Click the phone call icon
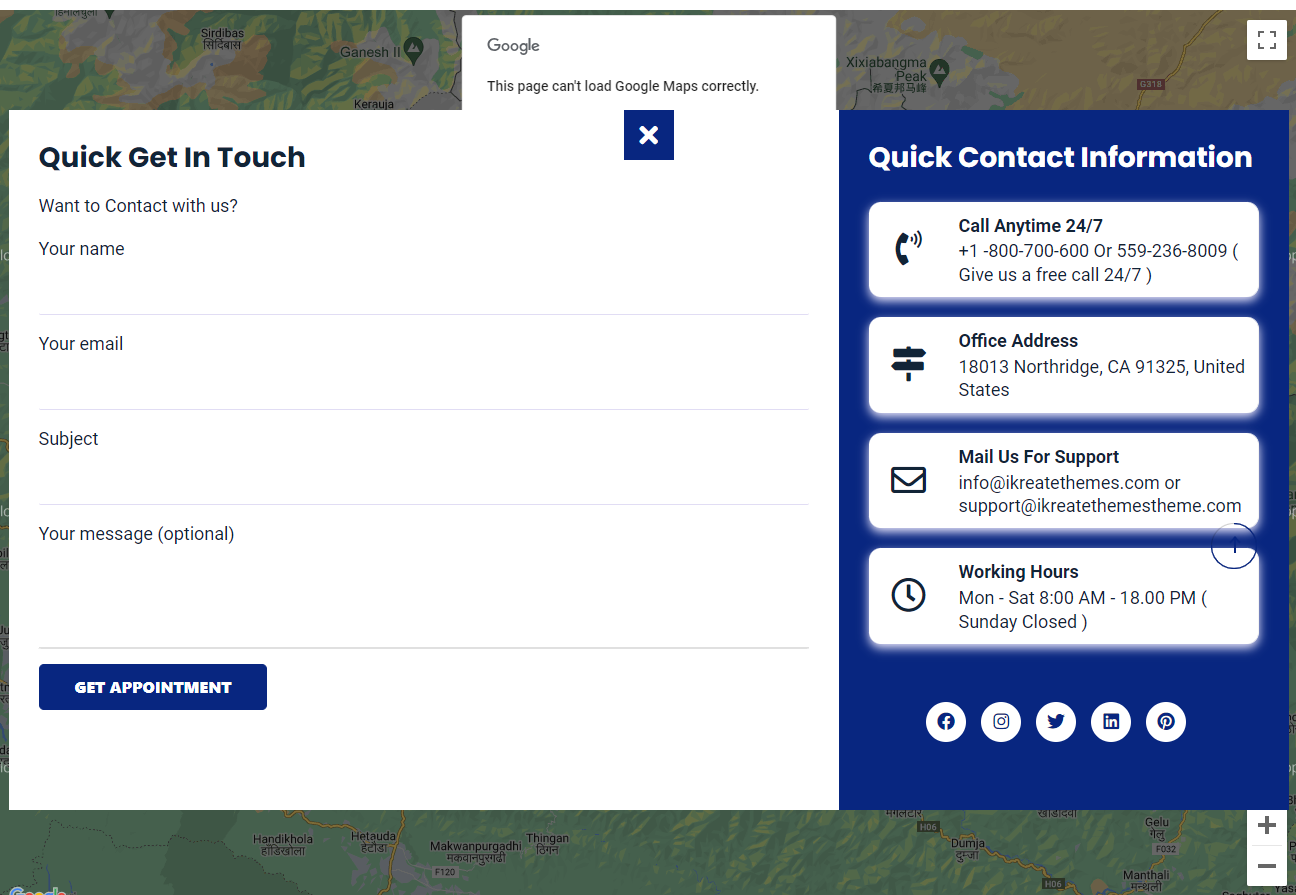1296x895 pixels. click(908, 249)
